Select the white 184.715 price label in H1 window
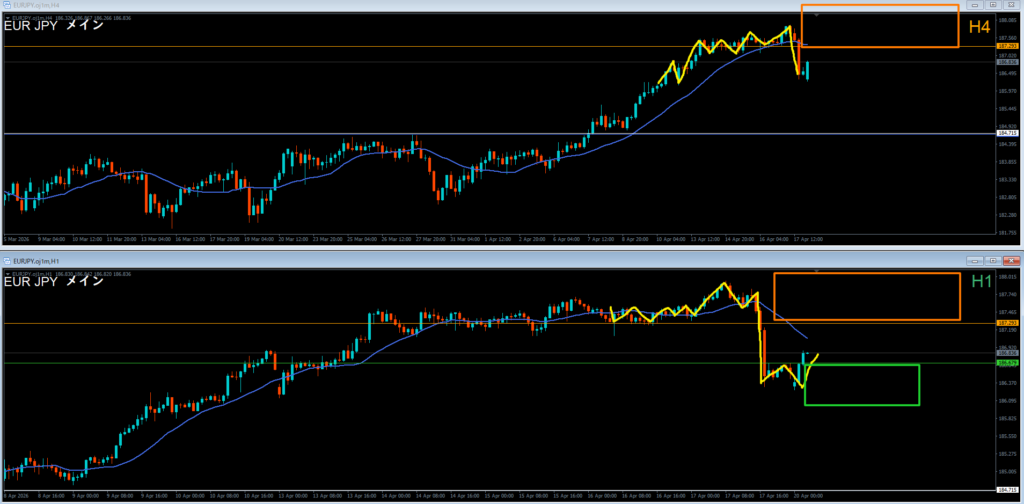 (1006, 490)
